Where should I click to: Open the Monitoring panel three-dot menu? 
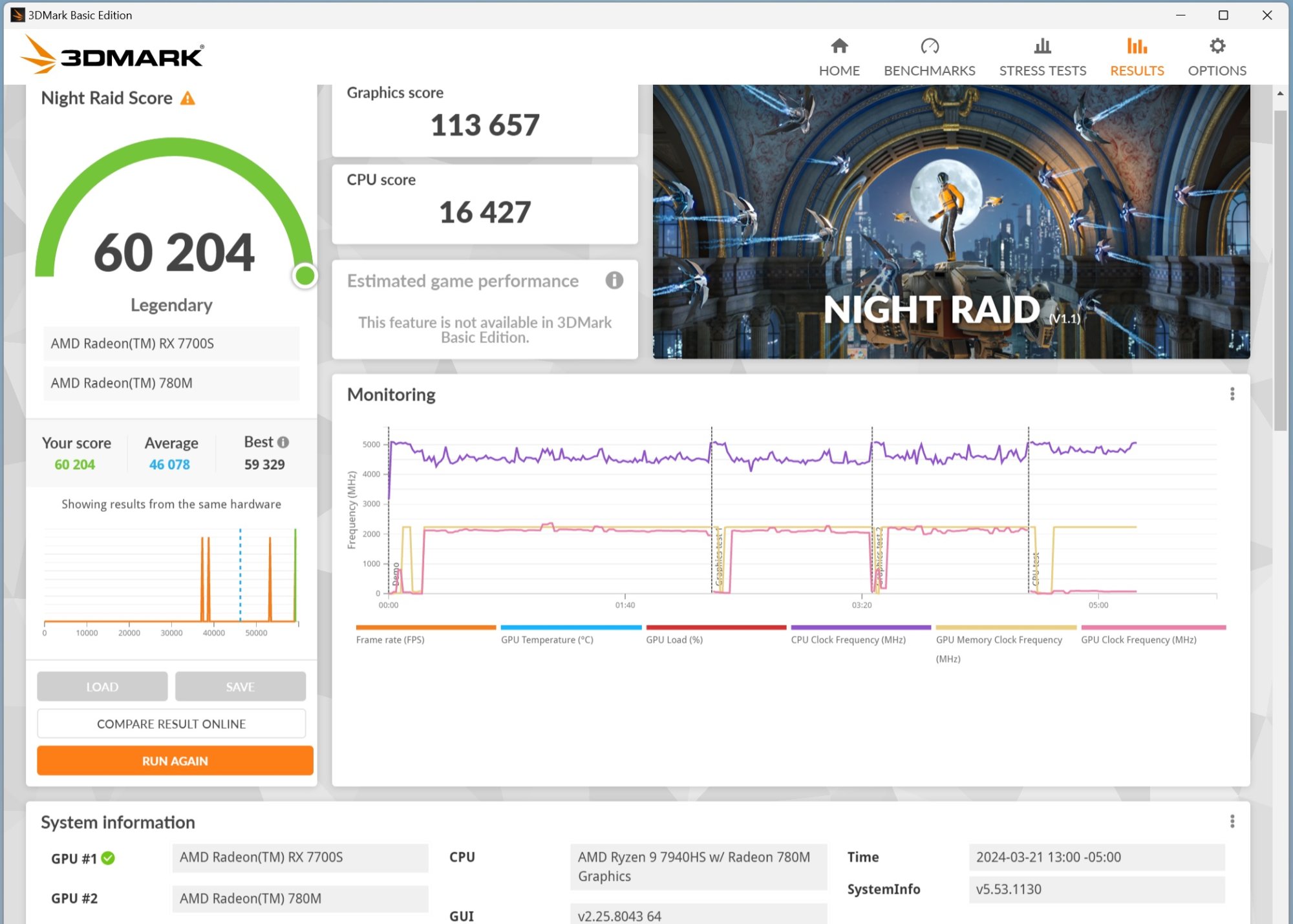coord(1232,394)
